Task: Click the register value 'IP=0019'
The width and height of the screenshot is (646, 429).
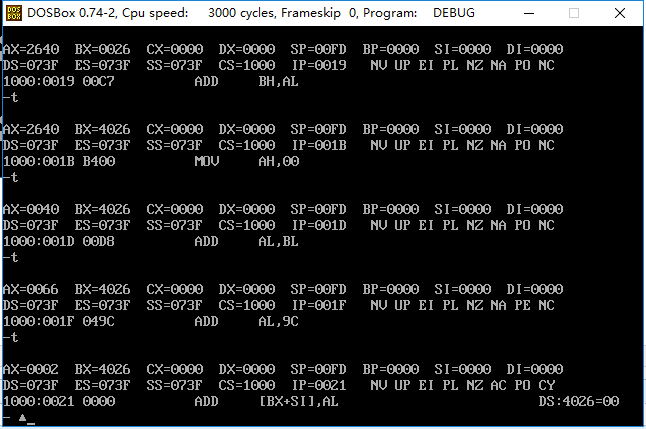Action: (319, 65)
